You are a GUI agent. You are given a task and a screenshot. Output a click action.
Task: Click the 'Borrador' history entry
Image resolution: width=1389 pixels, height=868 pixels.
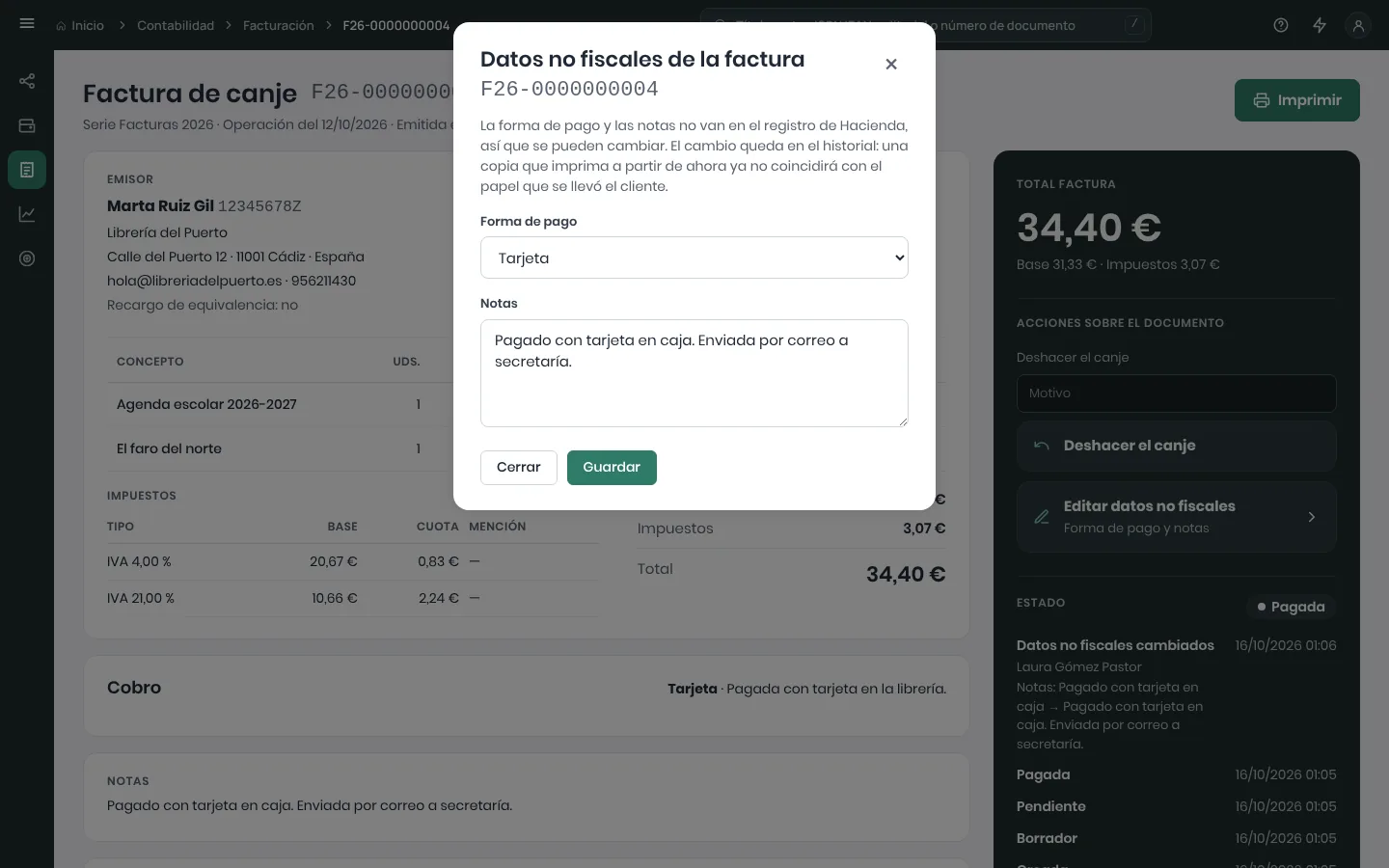pos(1177,838)
